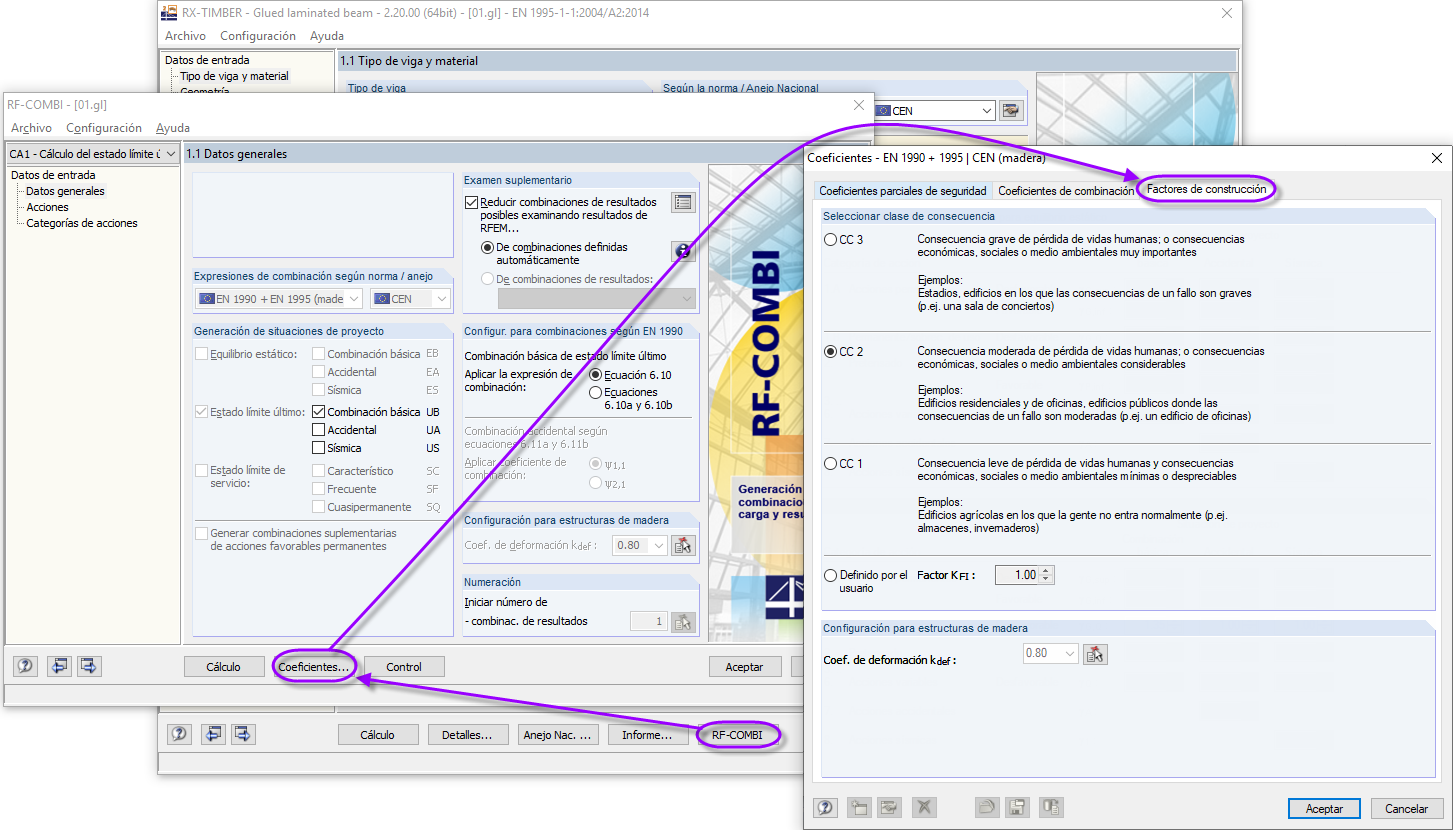Open Ayuda menu in RX-TIMBER window
Screen dimensions: 1453x830
[x=327, y=36]
